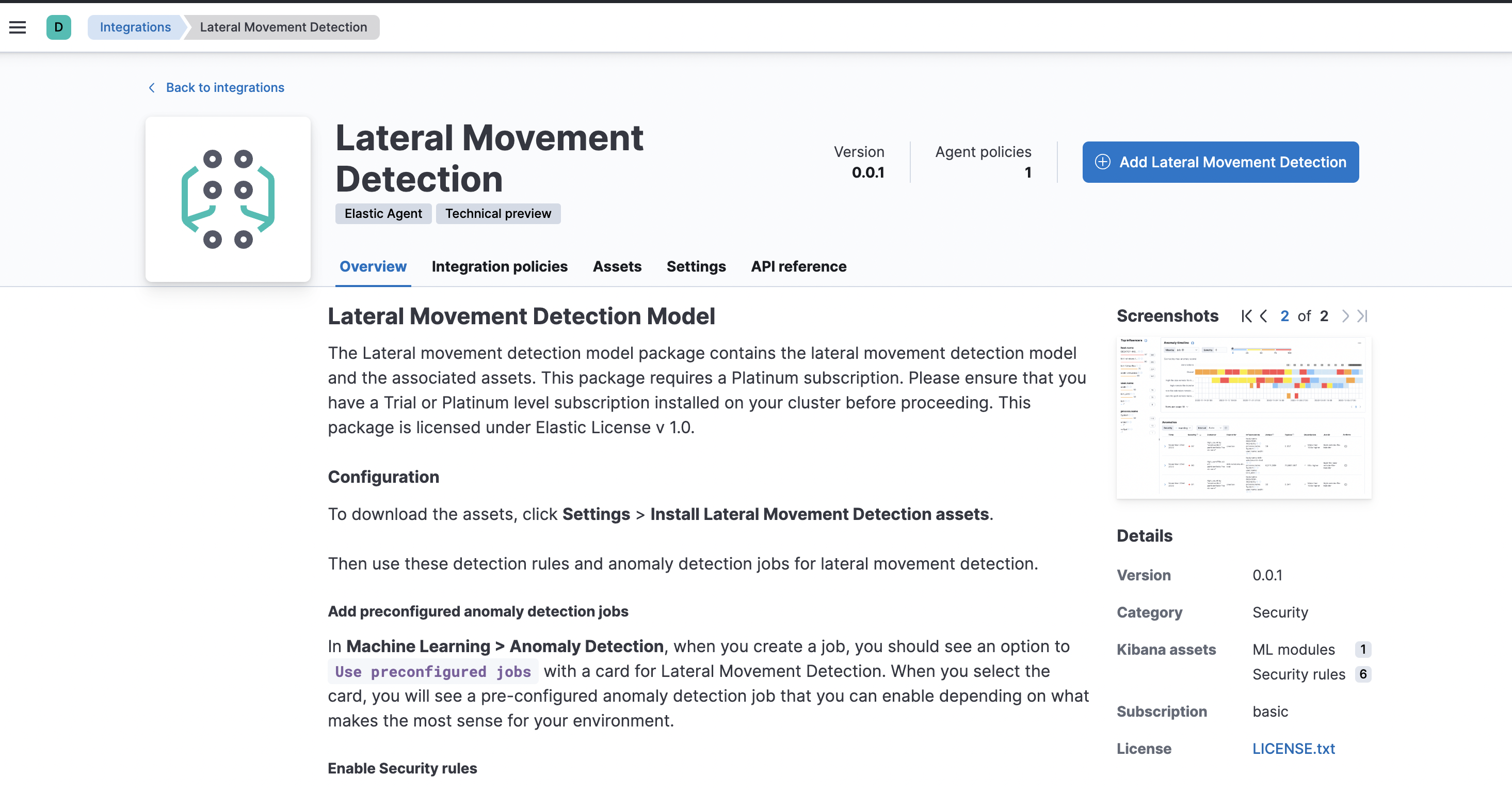Go to previous screenshot arrow
The image size is (1512, 790).
1264,317
